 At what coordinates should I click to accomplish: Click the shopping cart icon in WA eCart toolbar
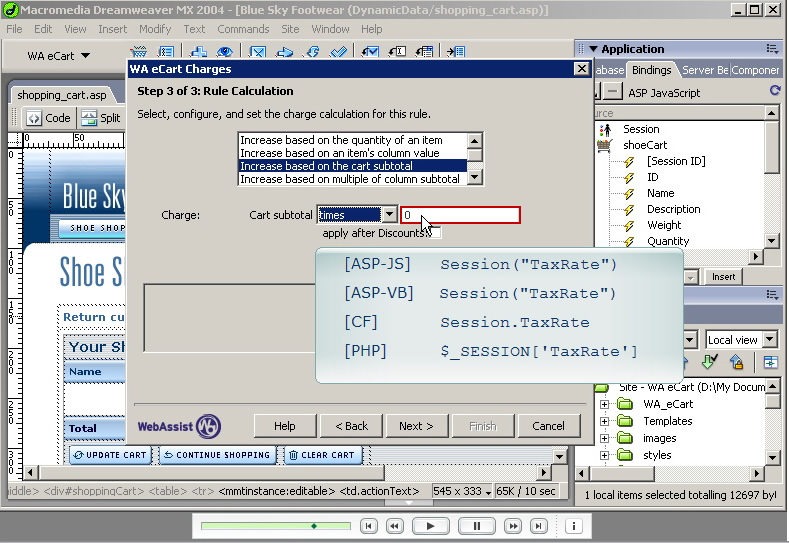(138, 52)
